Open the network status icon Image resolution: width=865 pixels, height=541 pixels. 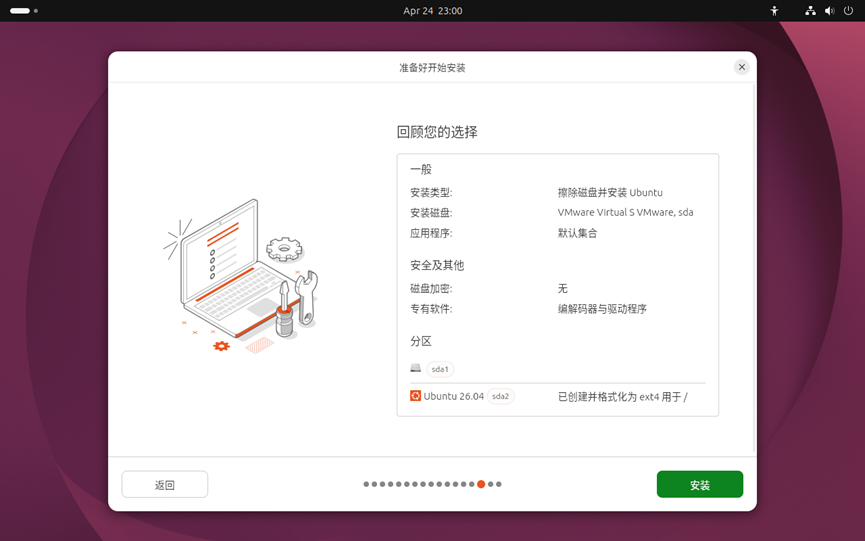point(810,10)
